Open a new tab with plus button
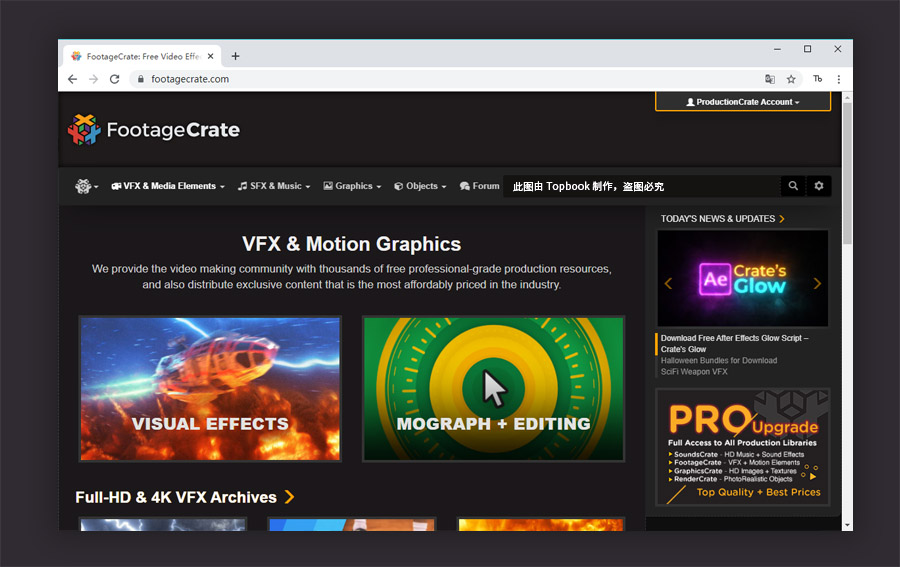Viewport: 900px width, 567px height. pyautogui.click(x=235, y=56)
